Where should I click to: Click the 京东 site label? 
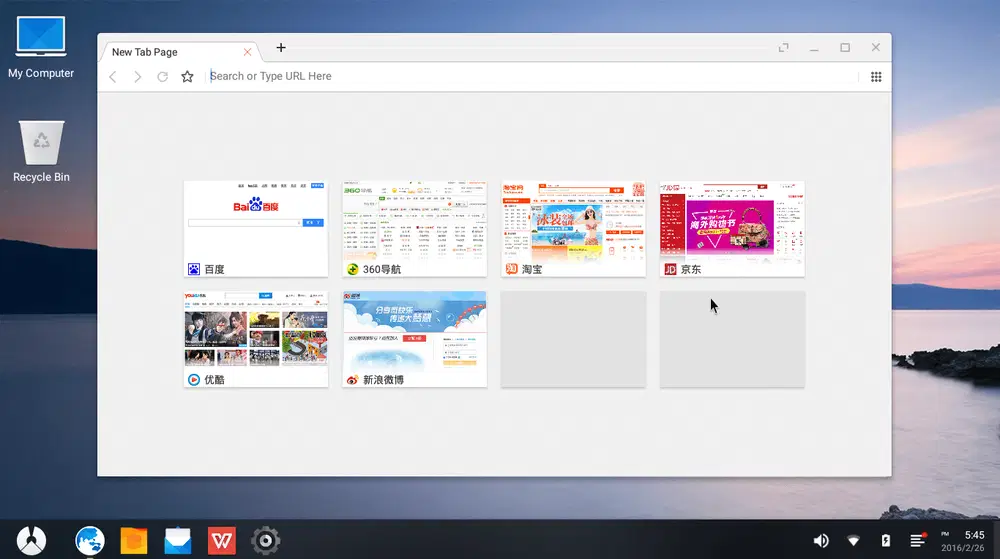pyautogui.click(x=691, y=270)
